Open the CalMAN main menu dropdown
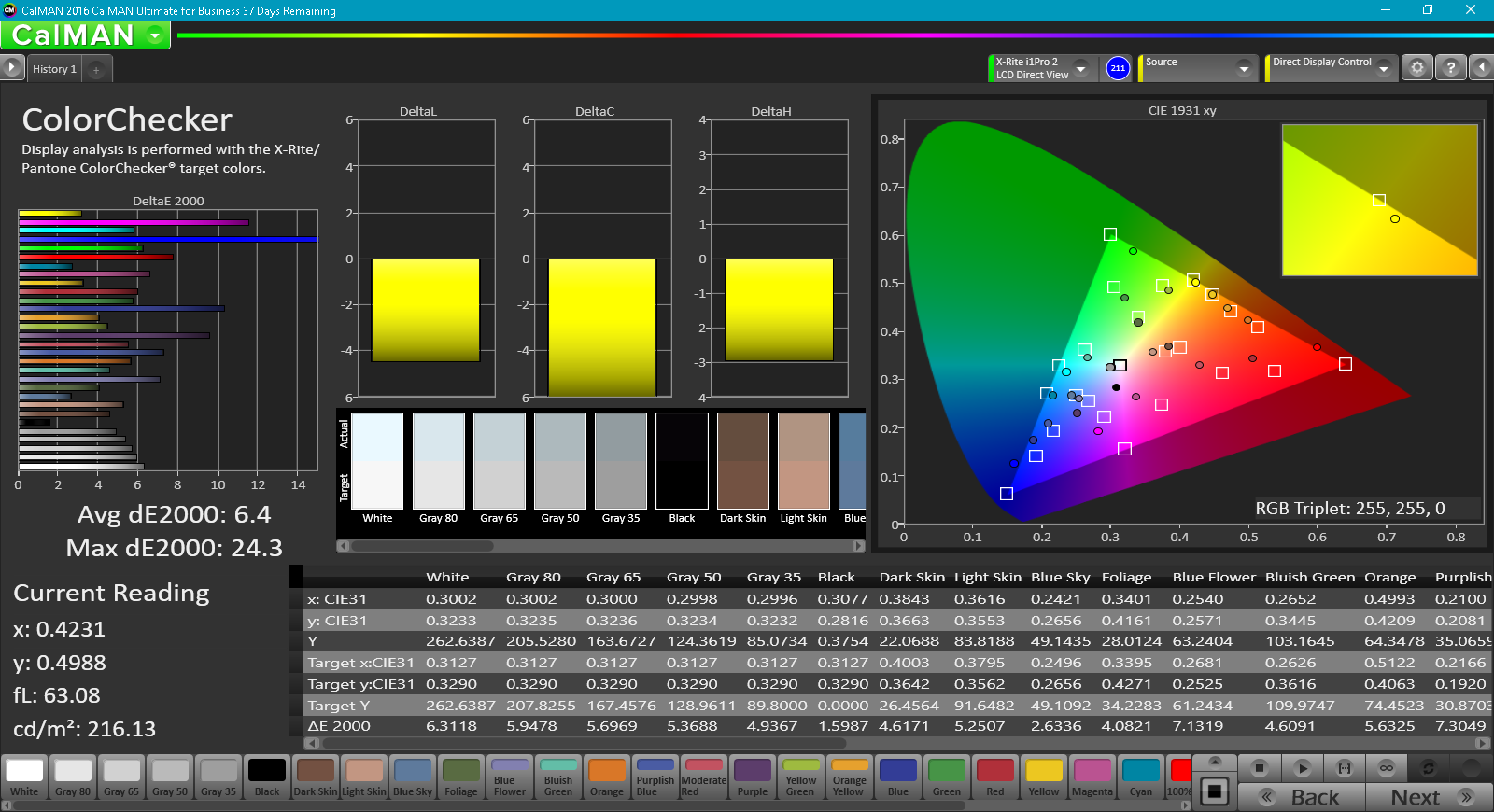The height and width of the screenshot is (812, 1494). tap(155, 35)
